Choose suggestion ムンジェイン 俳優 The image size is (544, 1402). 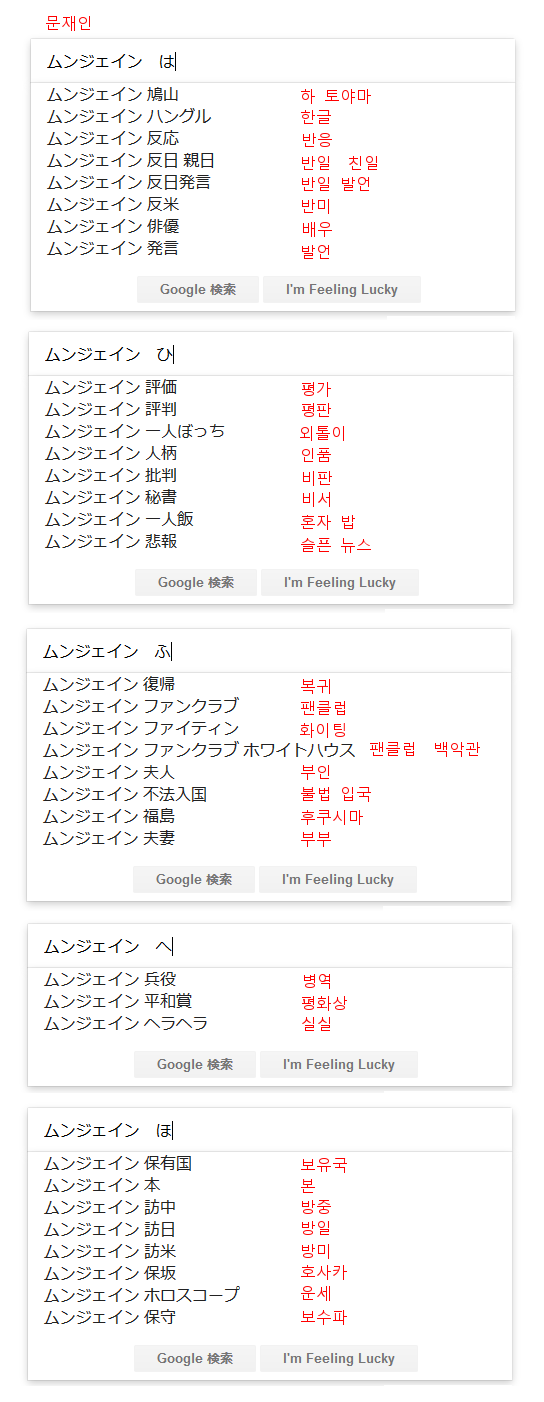point(113,227)
